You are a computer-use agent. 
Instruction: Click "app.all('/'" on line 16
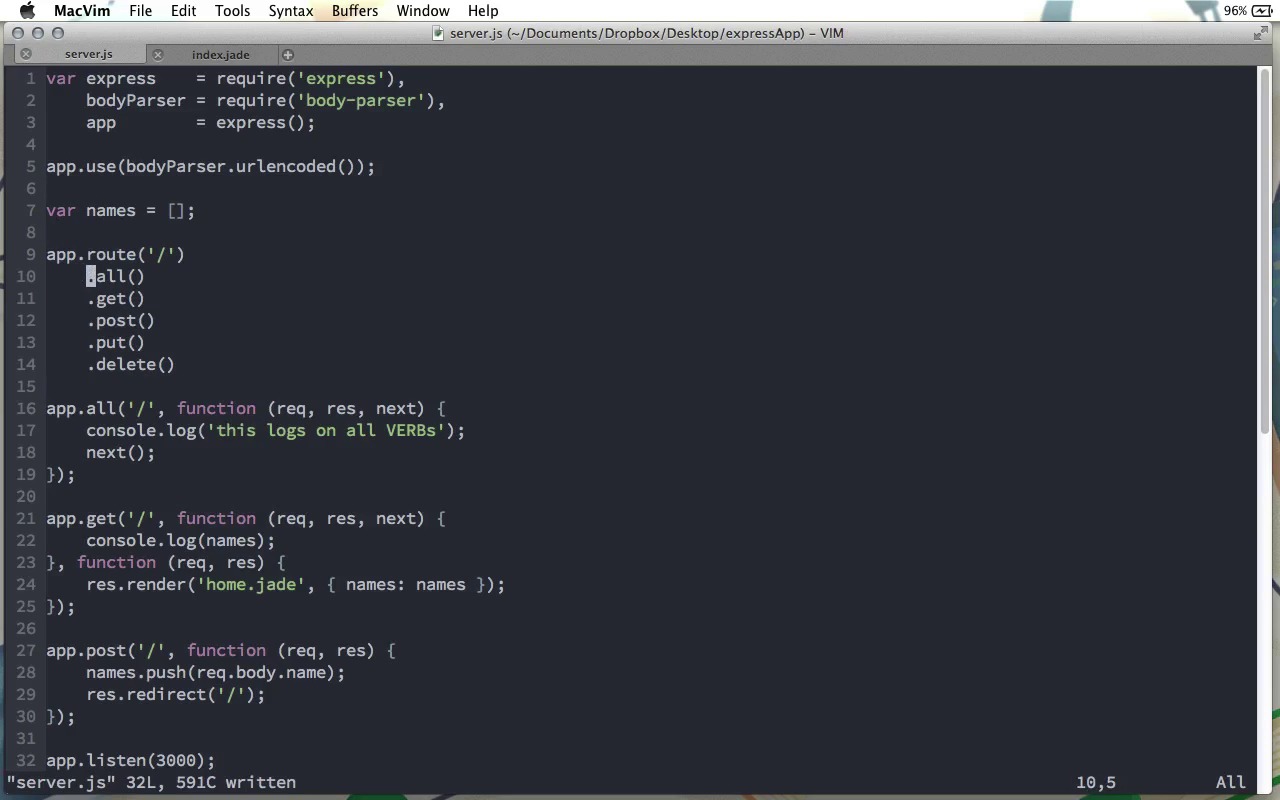(x=101, y=408)
